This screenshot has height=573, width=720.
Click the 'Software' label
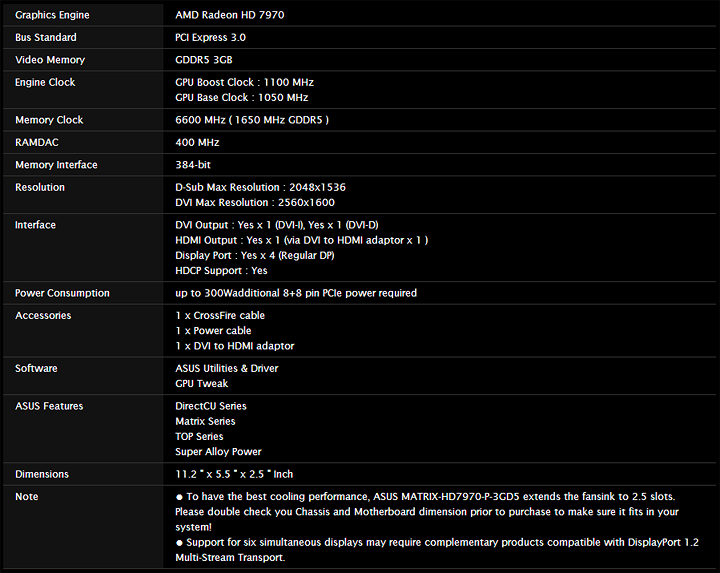click(x=36, y=368)
